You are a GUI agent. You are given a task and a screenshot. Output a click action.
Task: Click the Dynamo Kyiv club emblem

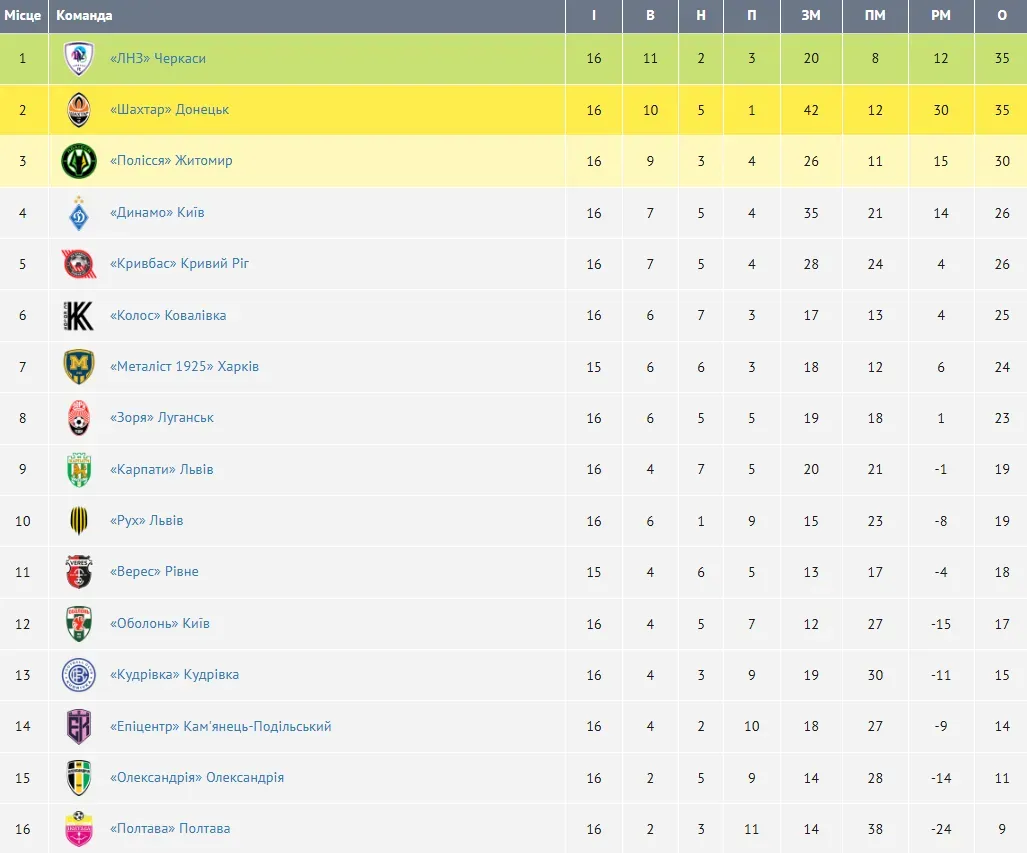78,213
